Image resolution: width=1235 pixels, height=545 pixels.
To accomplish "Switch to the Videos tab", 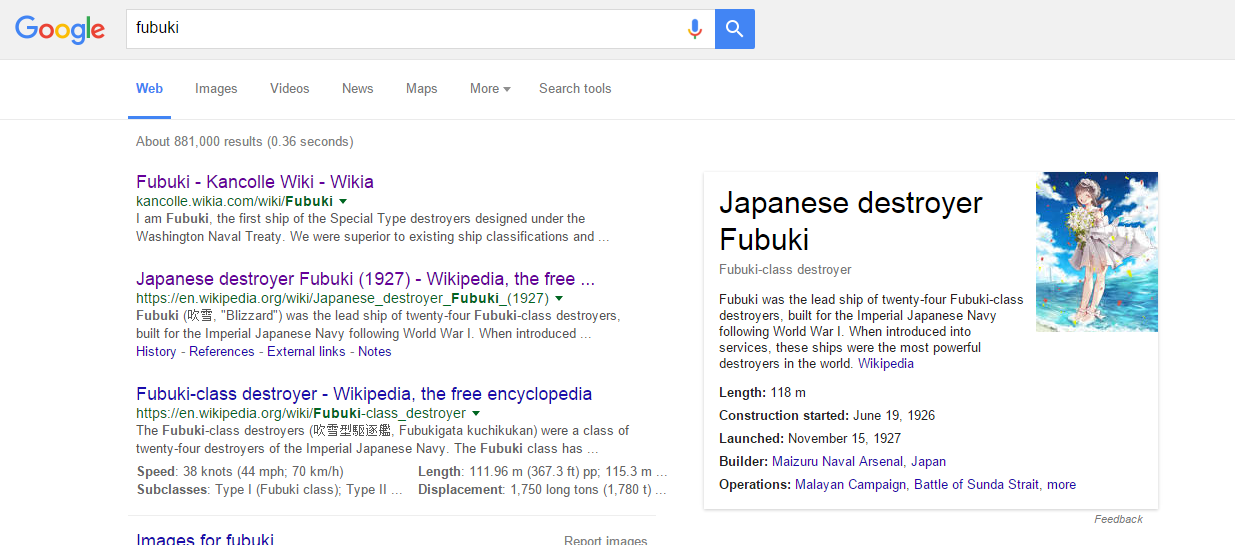I will [x=289, y=89].
